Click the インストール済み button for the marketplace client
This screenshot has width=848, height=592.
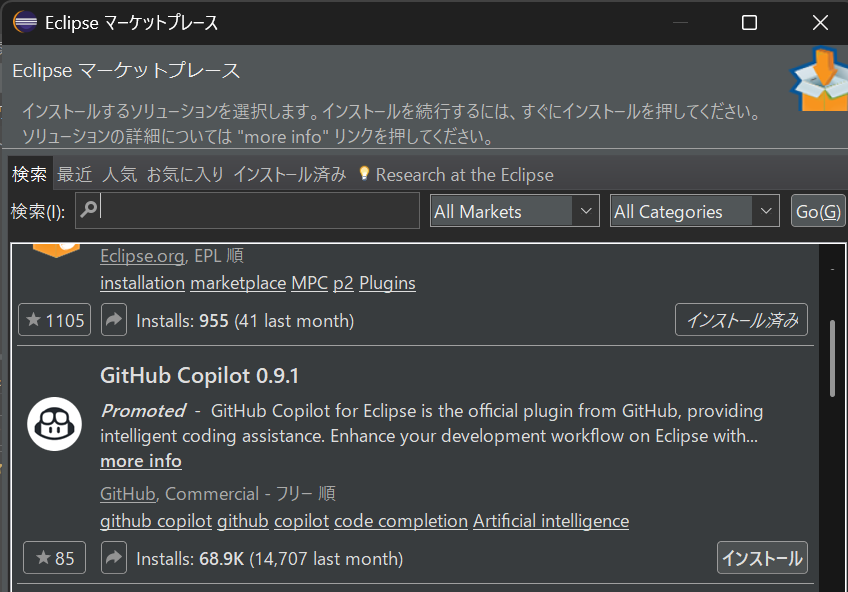[741, 320]
